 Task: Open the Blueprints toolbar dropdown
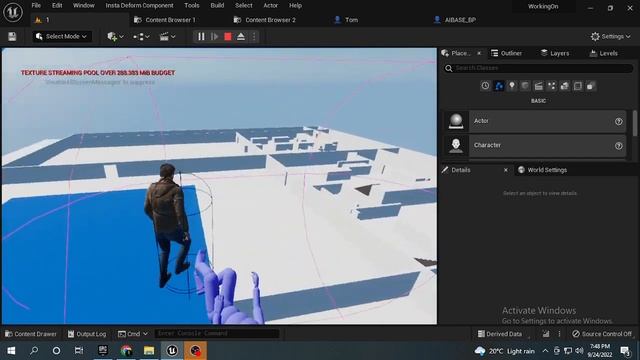[141, 37]
